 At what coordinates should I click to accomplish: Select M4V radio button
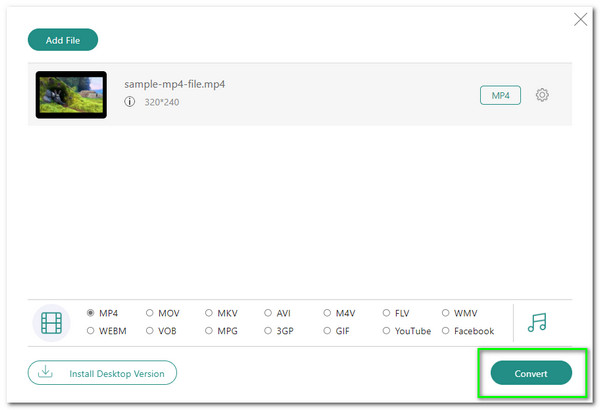point(327,313)
